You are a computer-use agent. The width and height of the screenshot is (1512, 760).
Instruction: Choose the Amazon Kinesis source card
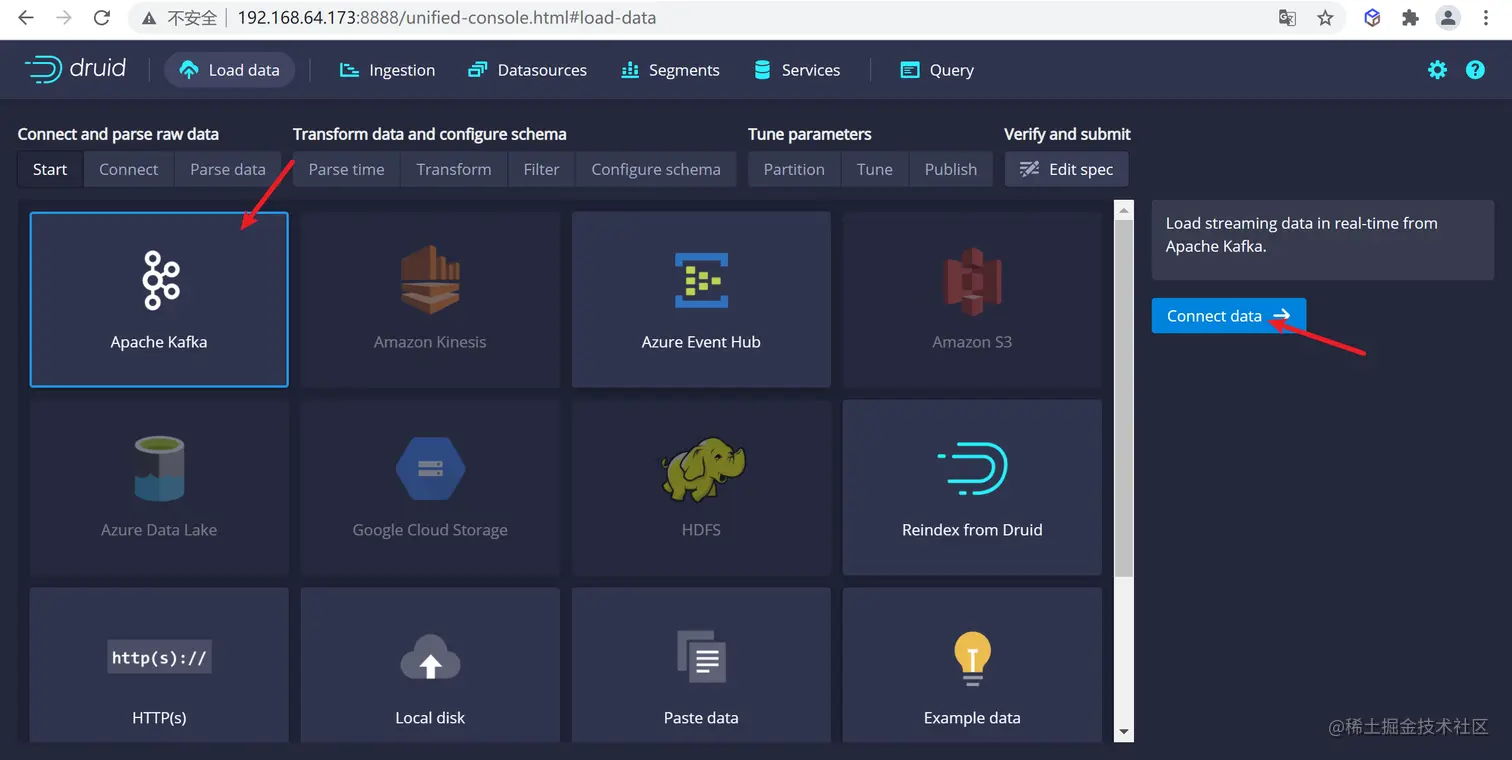[x=430, y=299]
